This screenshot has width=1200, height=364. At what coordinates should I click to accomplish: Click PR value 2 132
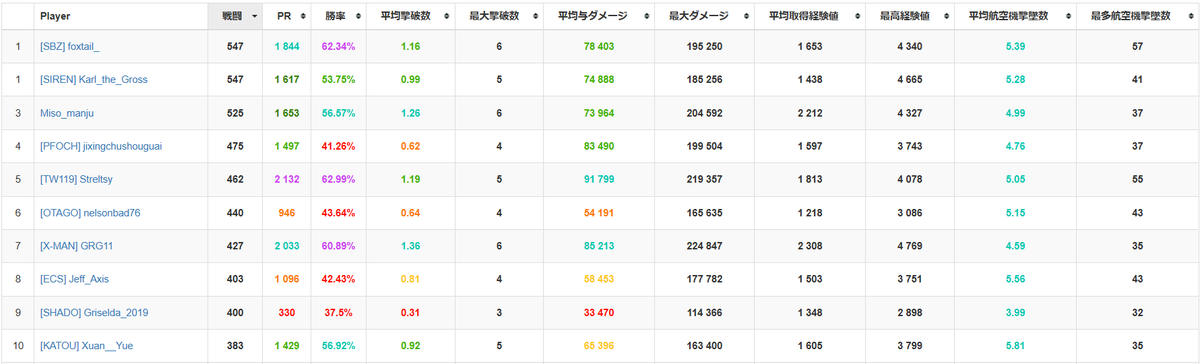[288, 180]
